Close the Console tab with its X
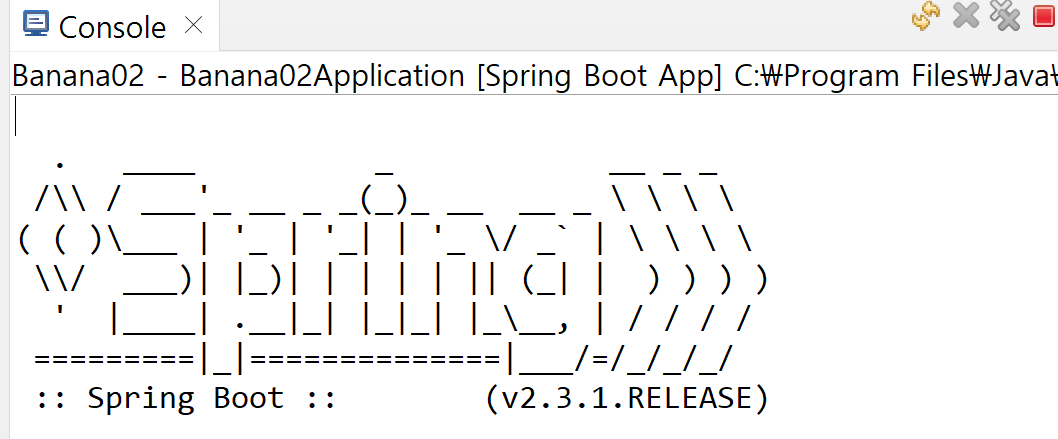The height and width of the screenshot is (439, 1058). (x=194, y=26)
